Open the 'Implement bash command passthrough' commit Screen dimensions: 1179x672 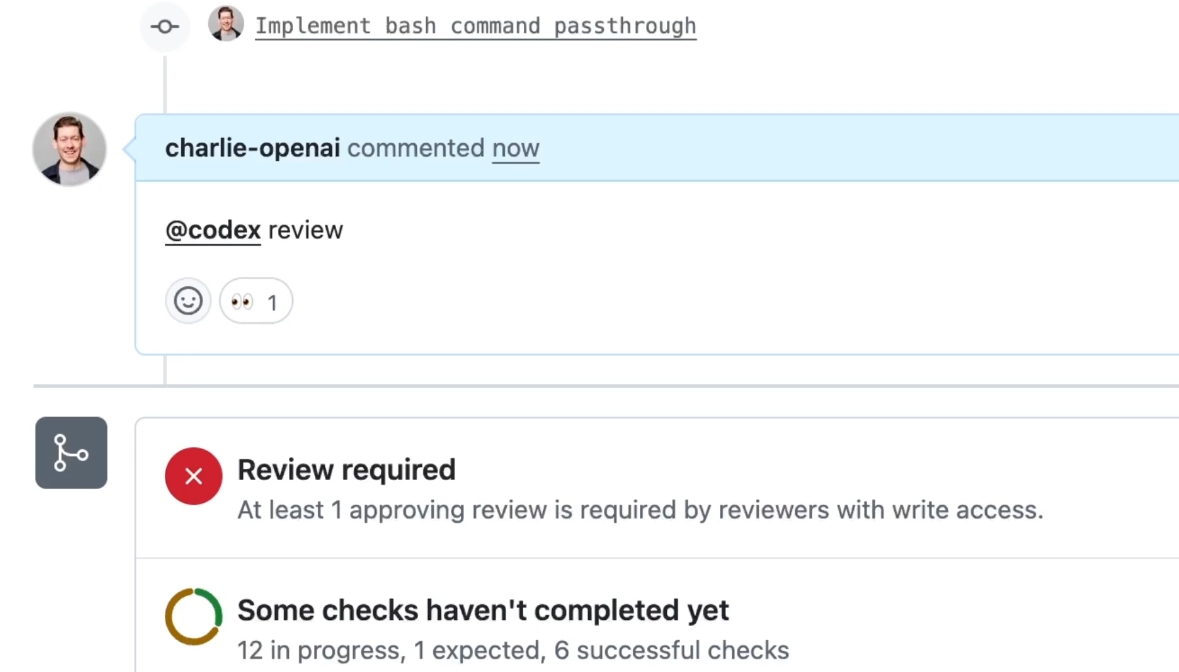point(475,26)
